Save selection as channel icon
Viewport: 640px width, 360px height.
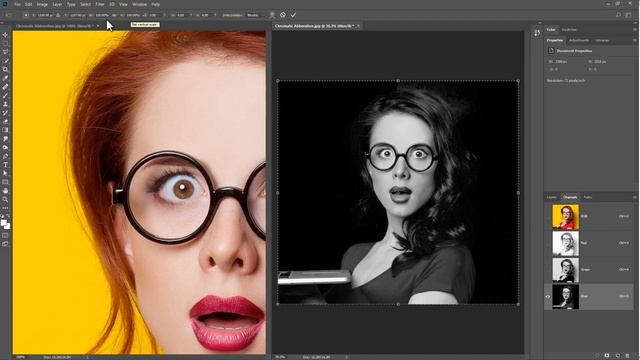point(607,356)
